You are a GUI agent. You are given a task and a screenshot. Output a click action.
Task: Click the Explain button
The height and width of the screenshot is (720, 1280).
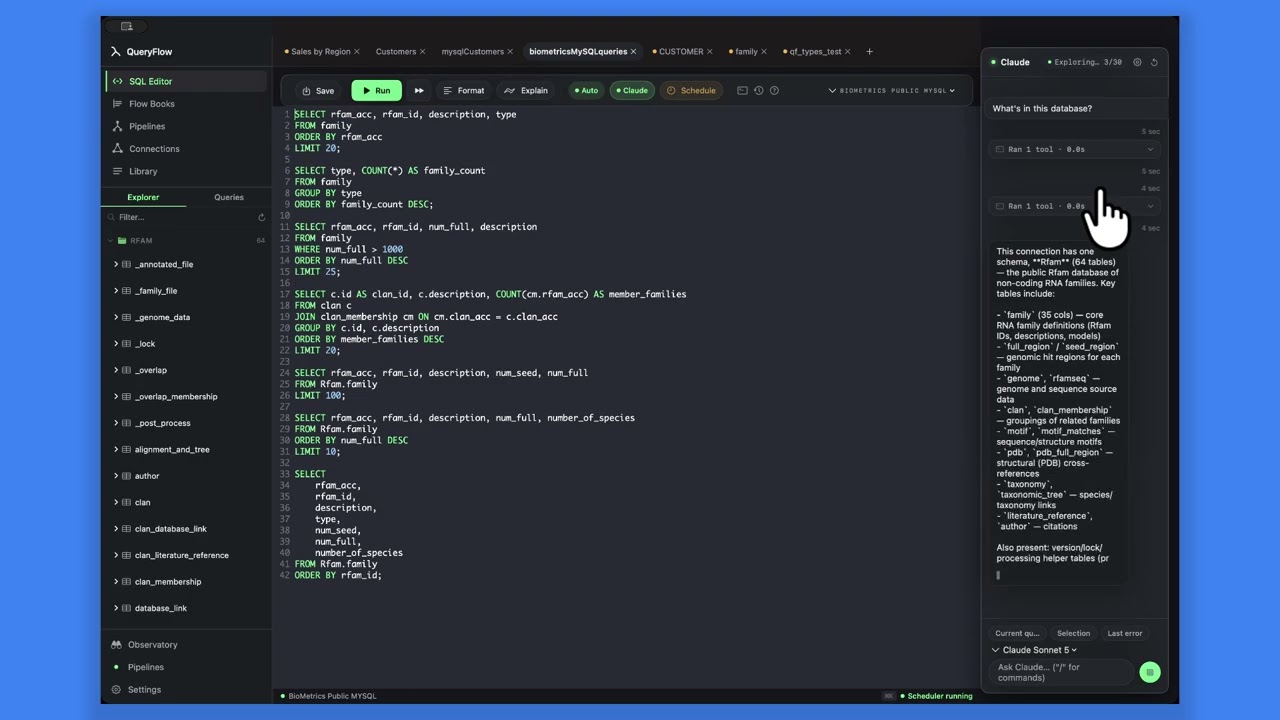tap(526, 90)
